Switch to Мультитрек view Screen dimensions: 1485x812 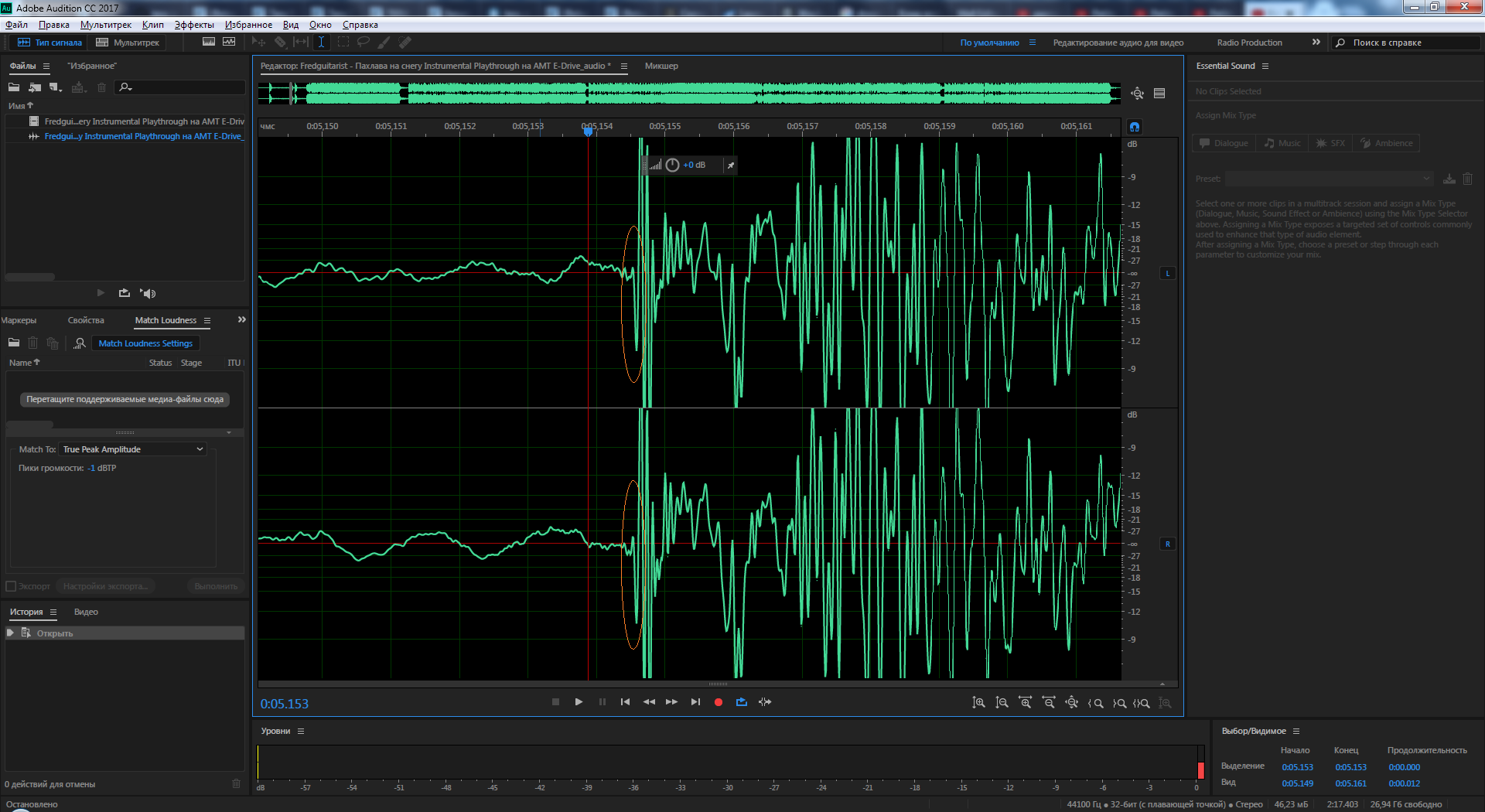point(128,43)
